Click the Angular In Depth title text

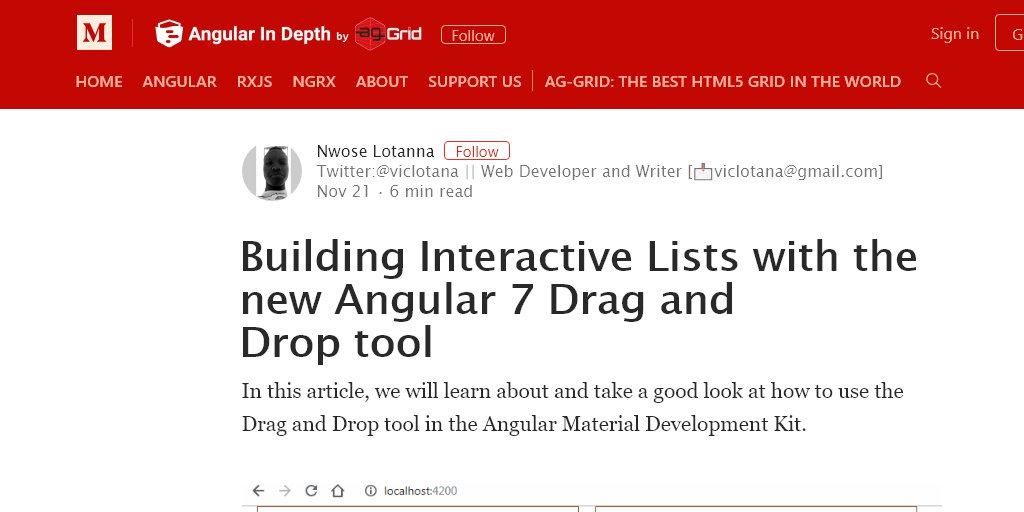(259, 34)
